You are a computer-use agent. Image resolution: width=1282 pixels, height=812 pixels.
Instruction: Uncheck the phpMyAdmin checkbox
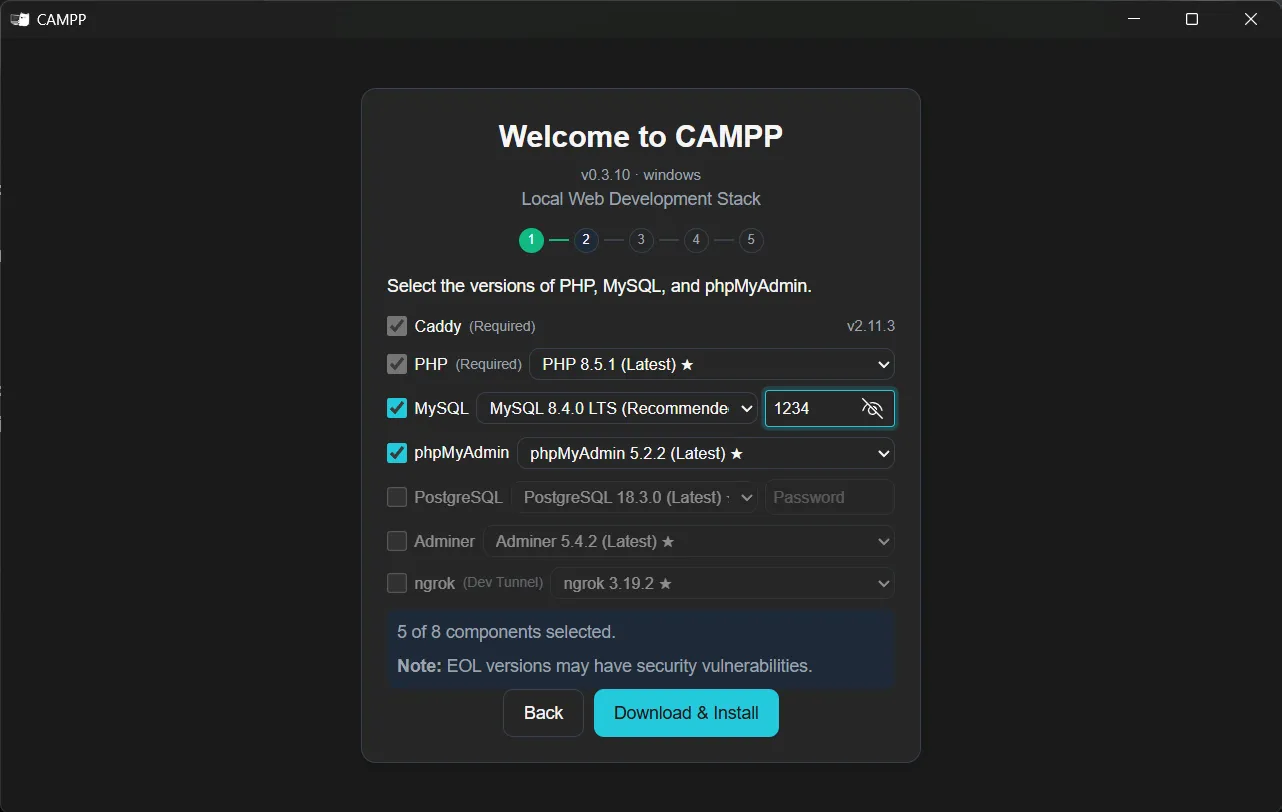point(397,453)
